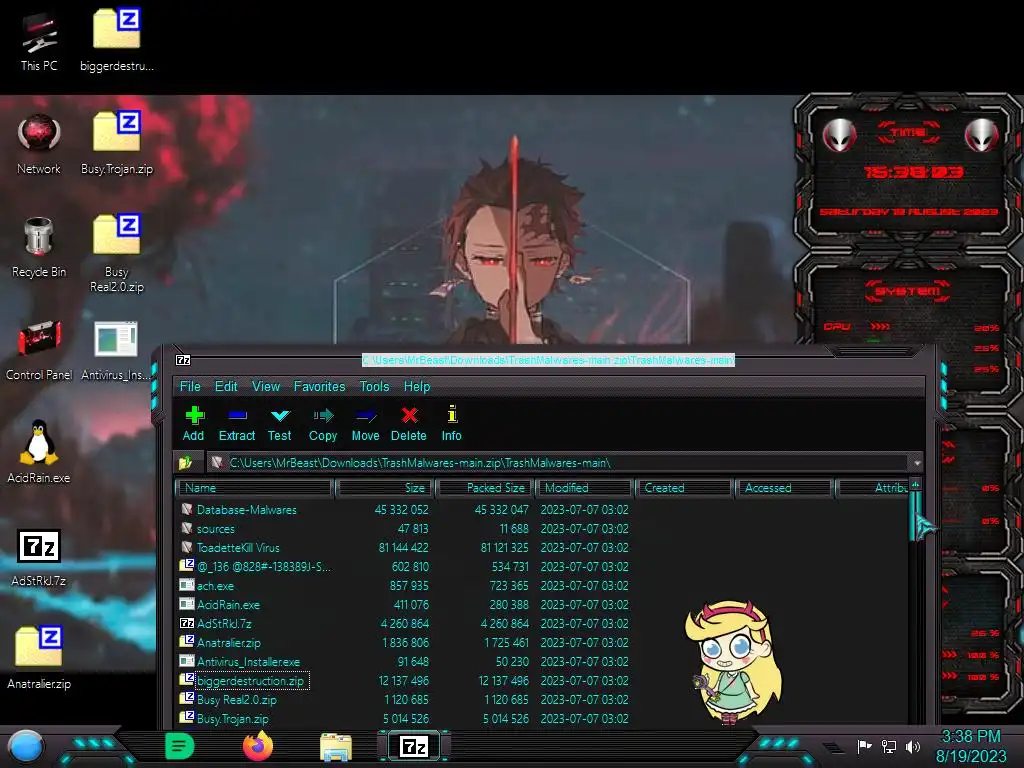Open This PC desktop icon
The image size is (1024, 768).
pyautogui.click(x=39, y=42)
